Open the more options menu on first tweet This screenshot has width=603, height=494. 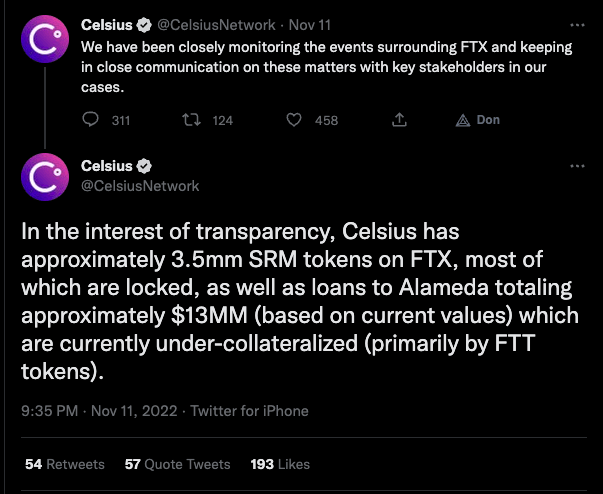click(x=577, y=22)
